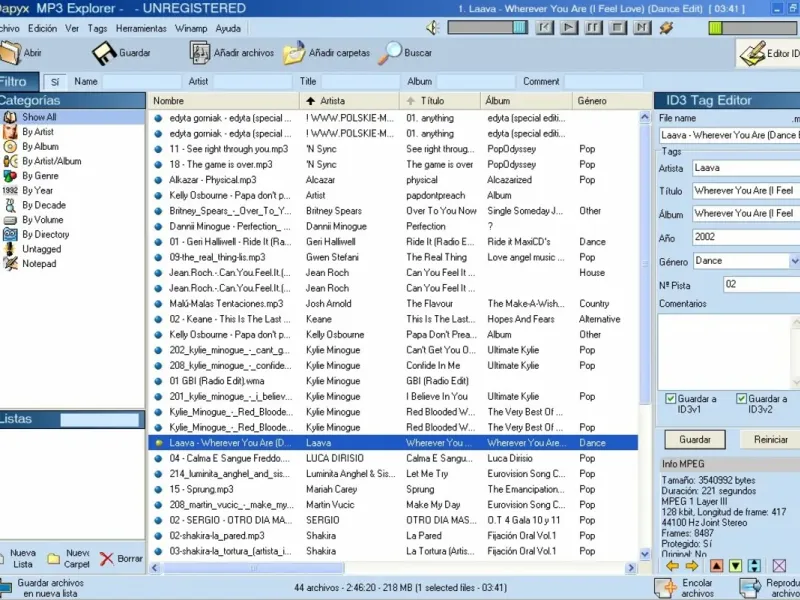Browse categories By Year
Viewport: 800px width, 600px height.
point(37,190)
